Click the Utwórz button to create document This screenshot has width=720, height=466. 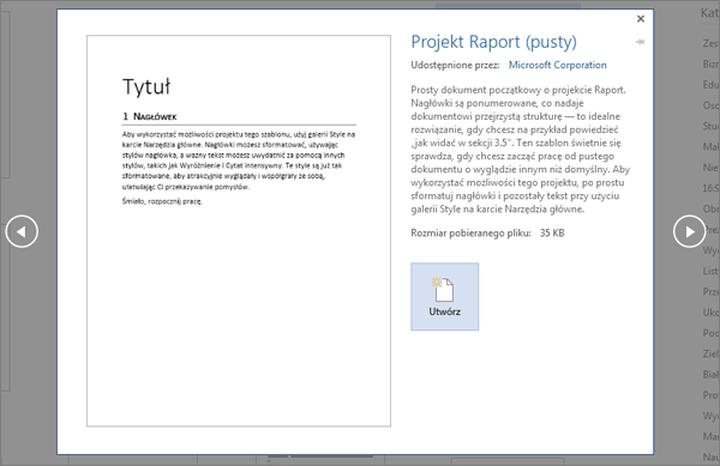(444, 296)
